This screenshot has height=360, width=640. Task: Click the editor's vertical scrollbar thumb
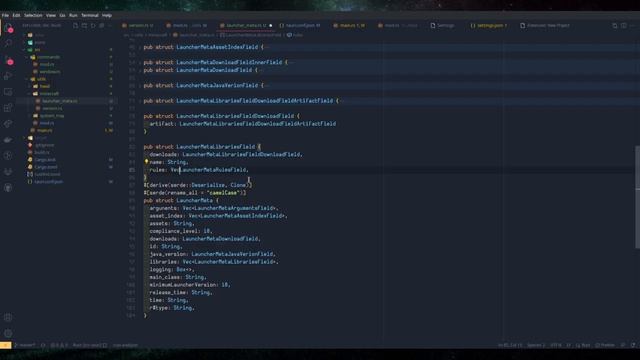(637, 197)
